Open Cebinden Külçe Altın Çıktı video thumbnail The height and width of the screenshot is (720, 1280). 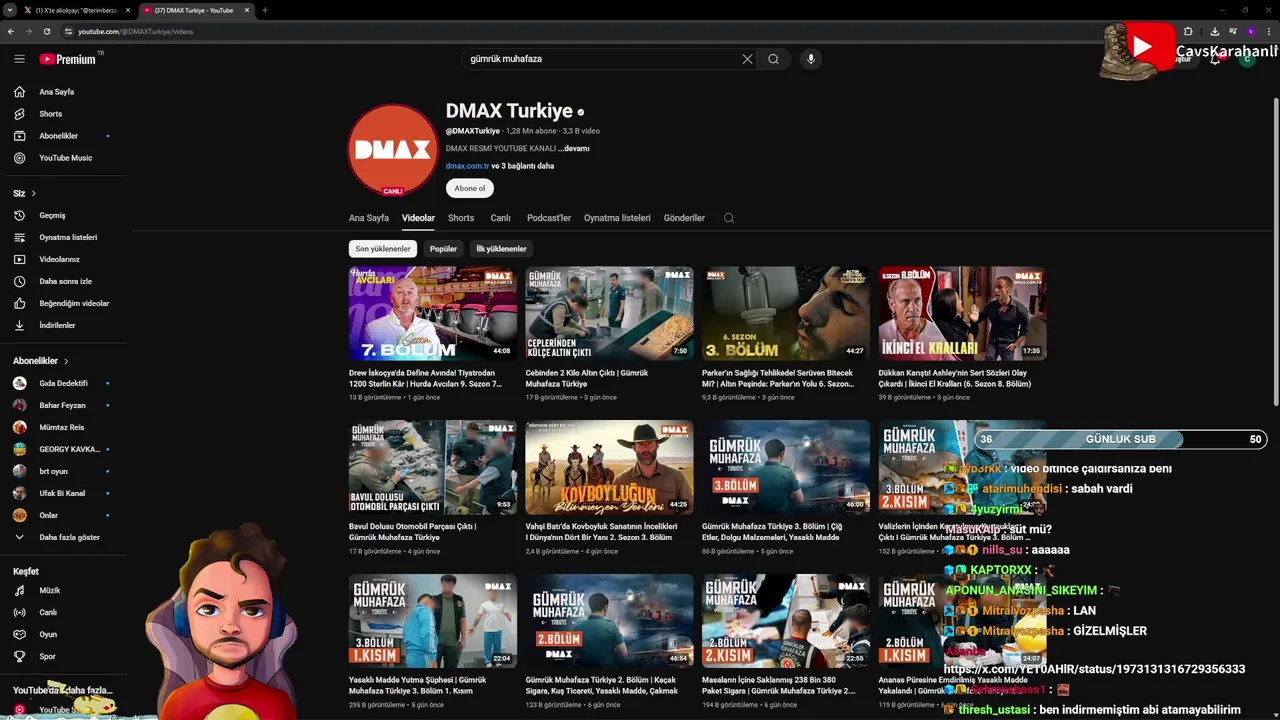point(609,313)
